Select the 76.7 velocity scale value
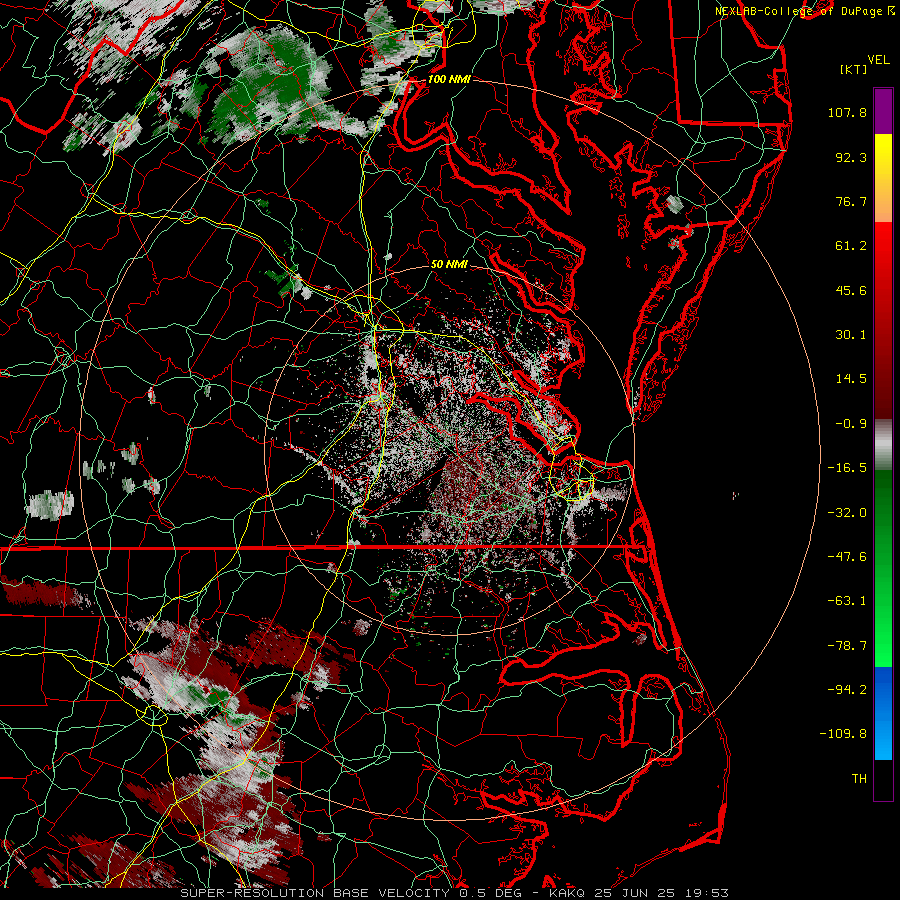900x900 pixels. [851, 201]
